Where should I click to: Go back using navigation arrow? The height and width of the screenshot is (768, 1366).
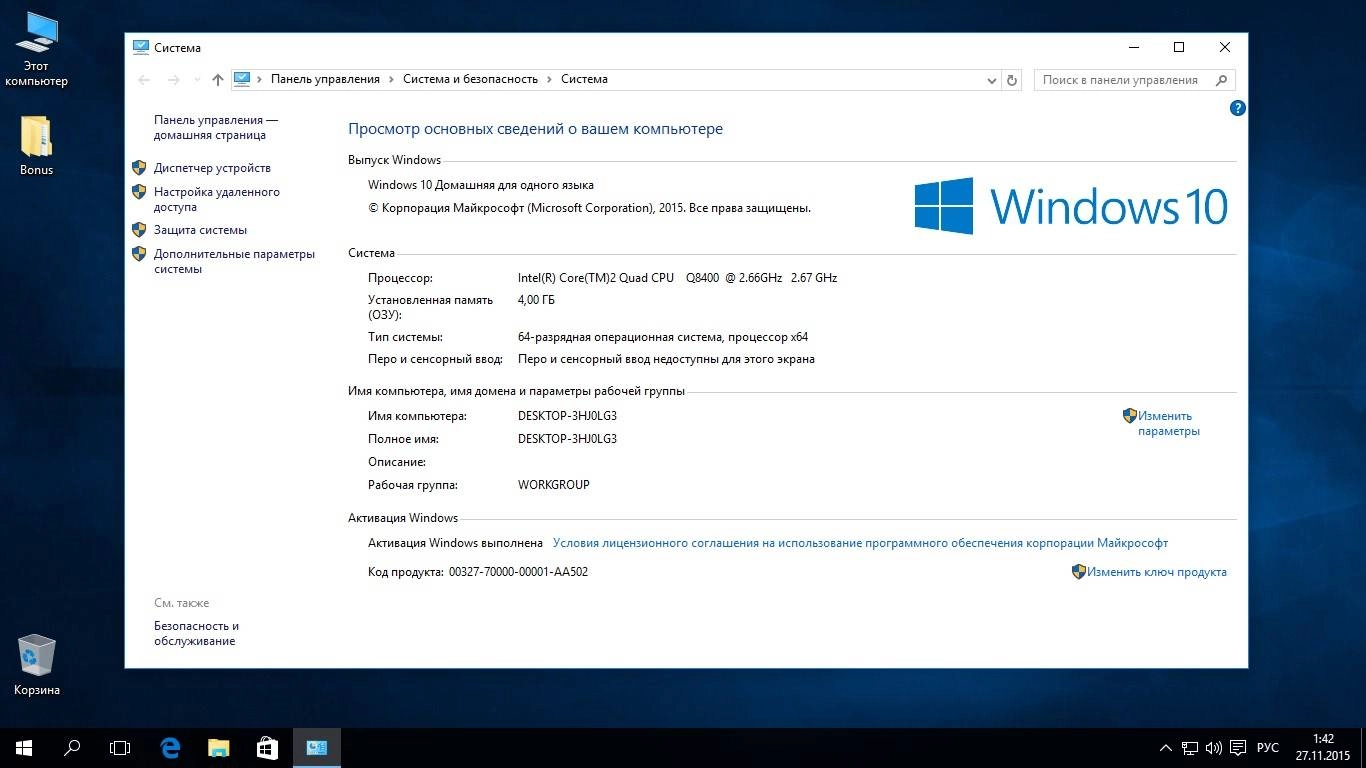coord(144,80)
